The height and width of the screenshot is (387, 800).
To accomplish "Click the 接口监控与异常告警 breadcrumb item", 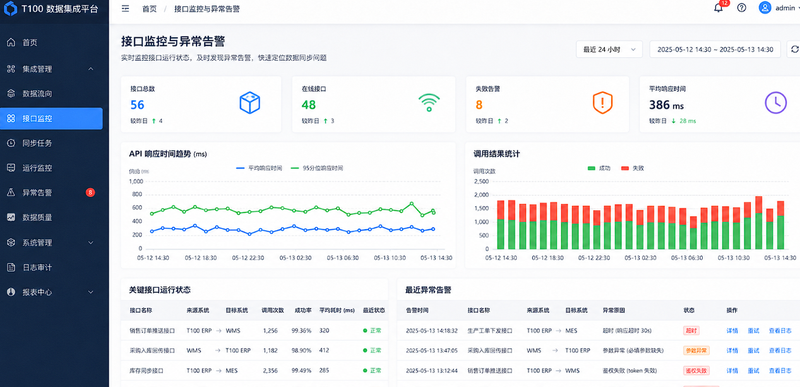I will (x=207, y=9).
